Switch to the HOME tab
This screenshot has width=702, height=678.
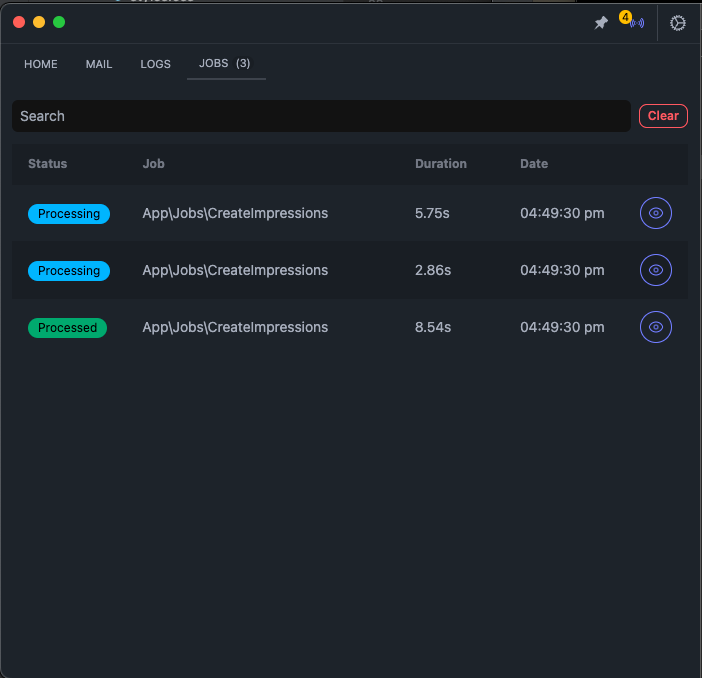tap(41, 64)
